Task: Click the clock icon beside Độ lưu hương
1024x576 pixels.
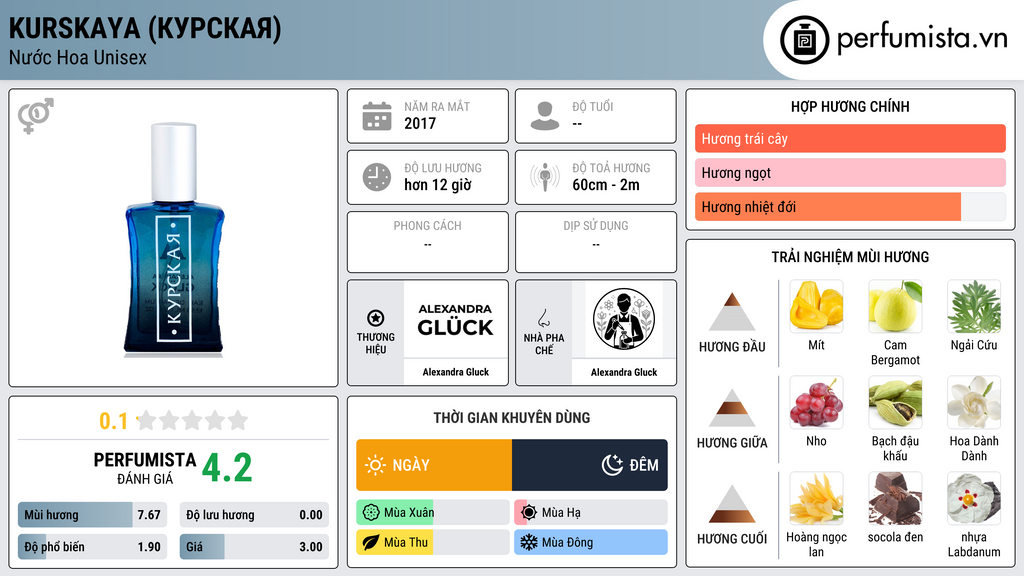Action: [x=377, y=177]
